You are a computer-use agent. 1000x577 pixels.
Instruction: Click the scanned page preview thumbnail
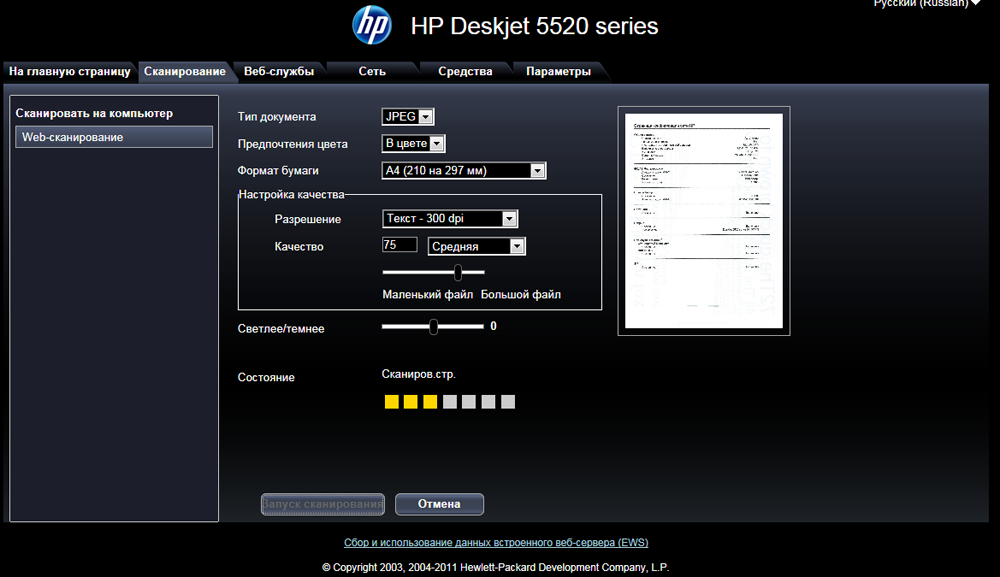pyautogui.click(x=704, y=221)
